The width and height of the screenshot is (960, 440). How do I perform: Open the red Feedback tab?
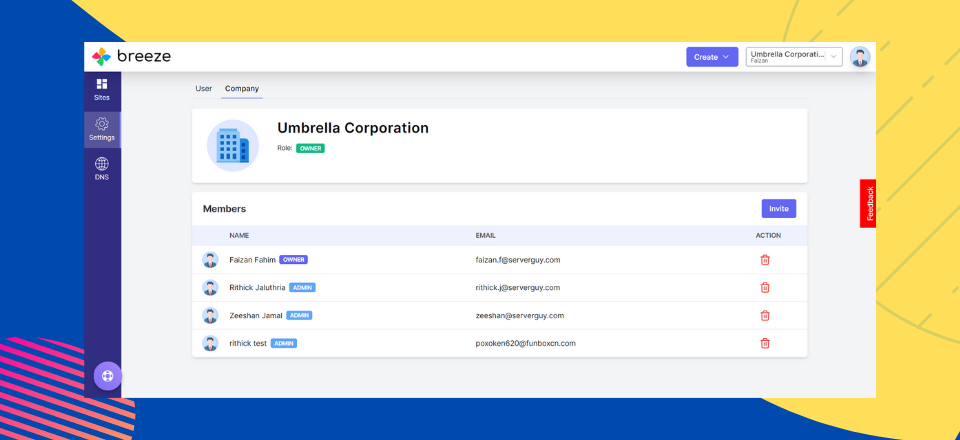click(x=868, y=203)
